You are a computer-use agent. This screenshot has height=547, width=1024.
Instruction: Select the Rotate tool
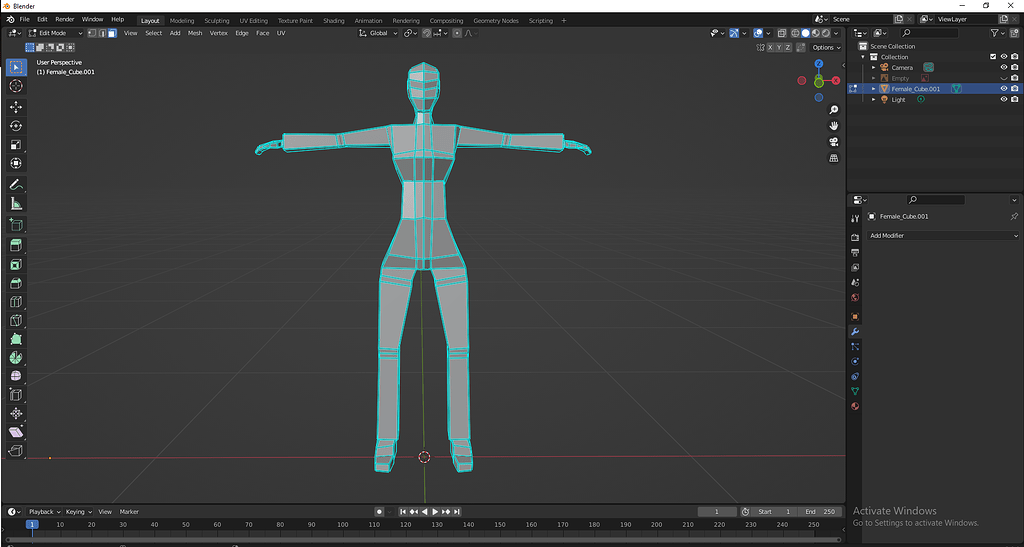(x=16, y=126)
